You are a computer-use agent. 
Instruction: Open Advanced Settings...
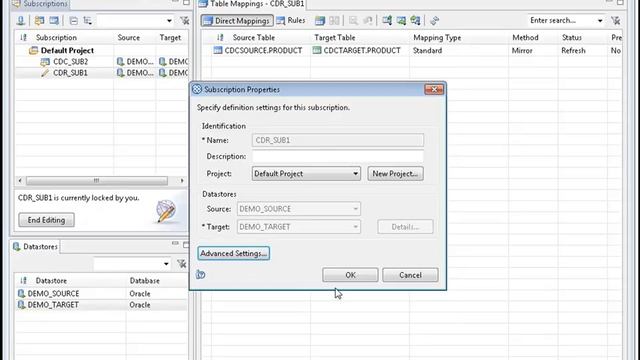pos(233,253)
